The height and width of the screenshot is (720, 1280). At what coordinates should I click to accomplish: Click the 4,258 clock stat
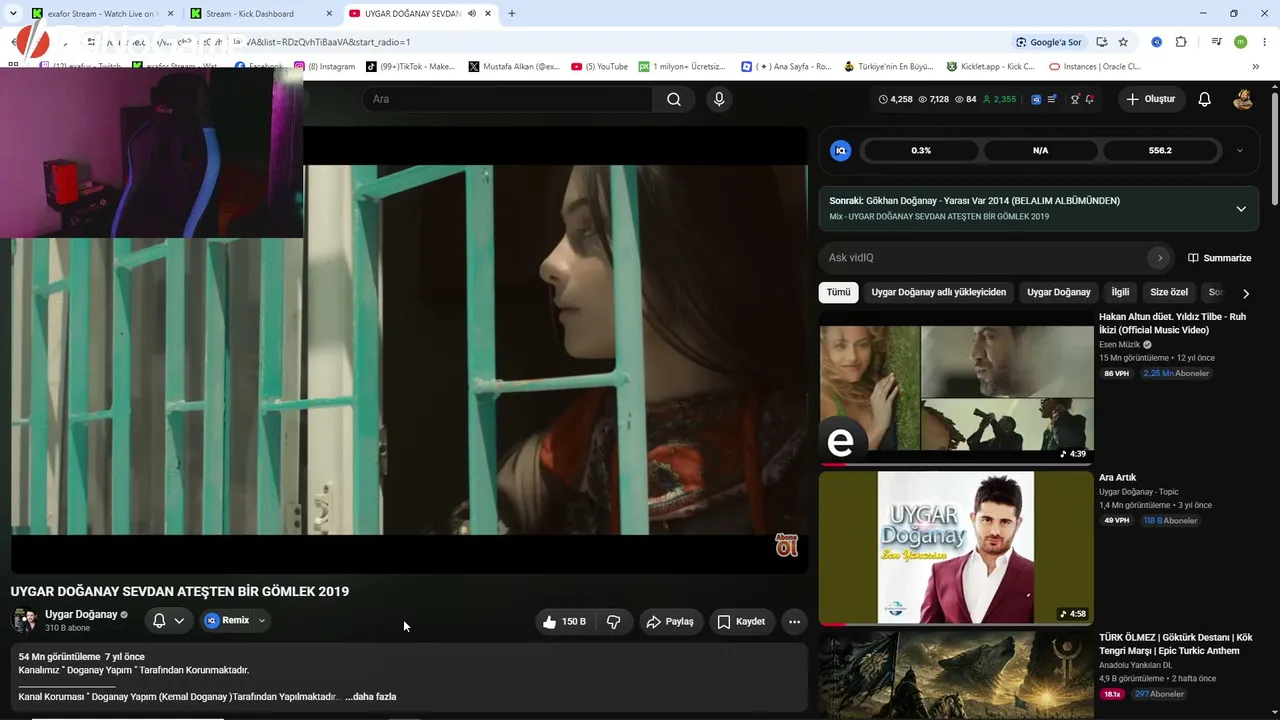click(896, 100)
